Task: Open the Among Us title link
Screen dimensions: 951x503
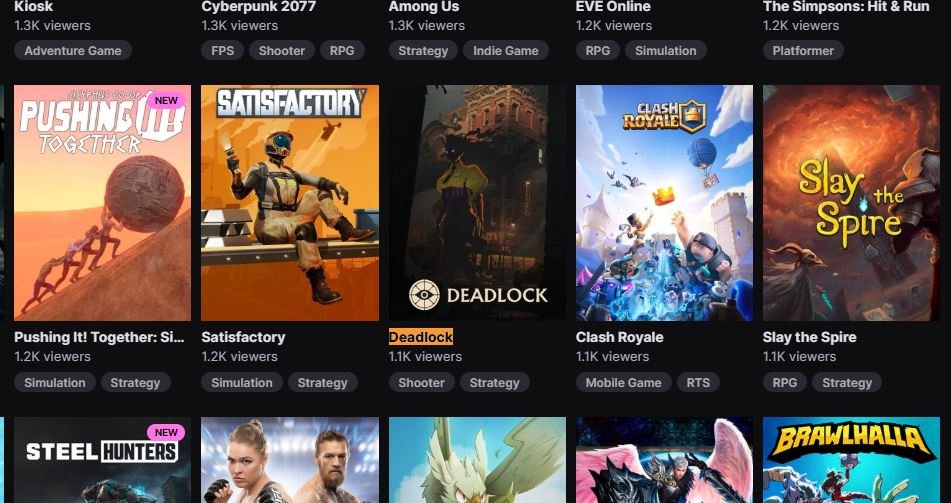Action: point(424,7)
